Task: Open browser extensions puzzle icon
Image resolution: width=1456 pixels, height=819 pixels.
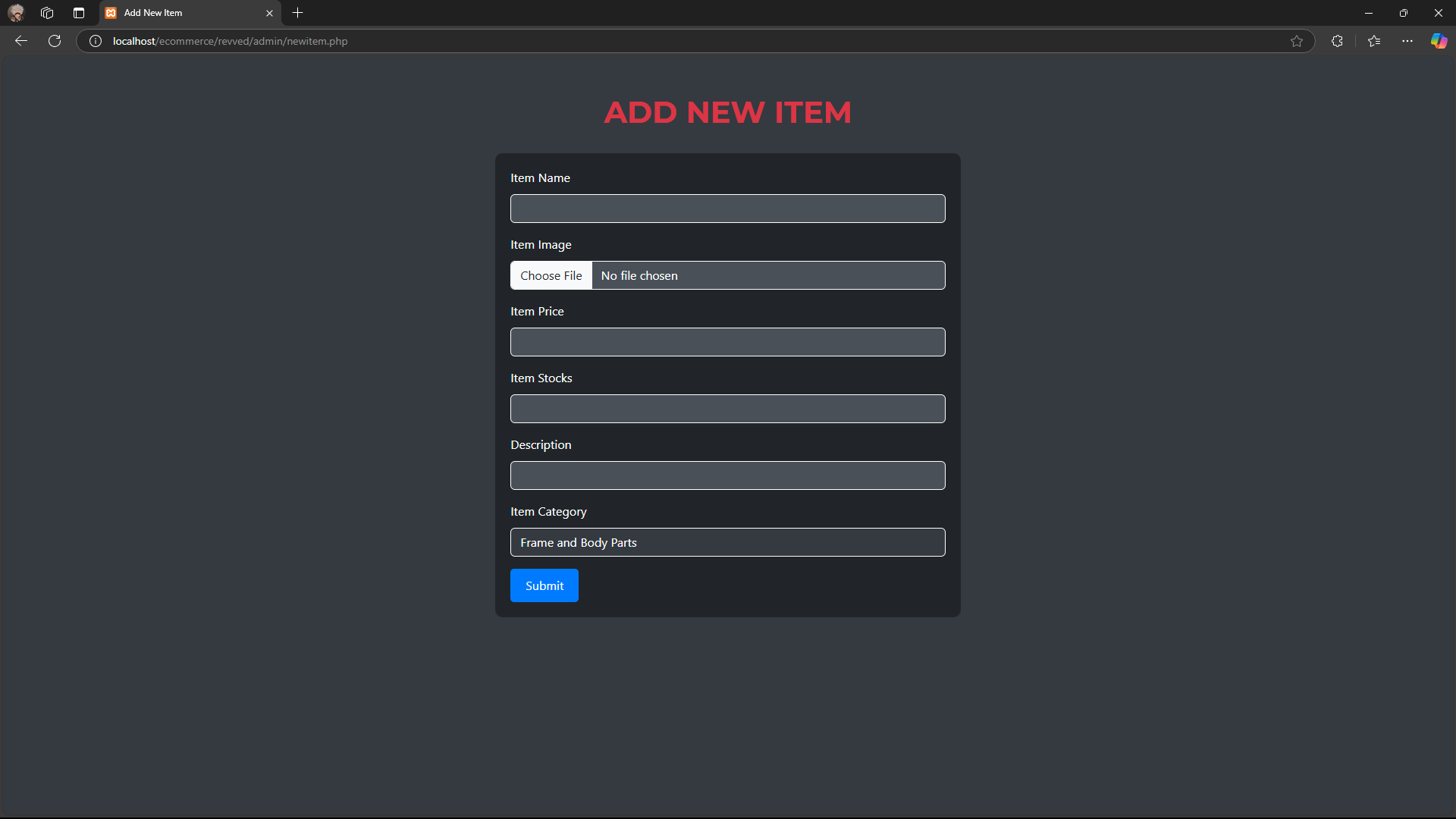Action: (x=1337, y=41)
